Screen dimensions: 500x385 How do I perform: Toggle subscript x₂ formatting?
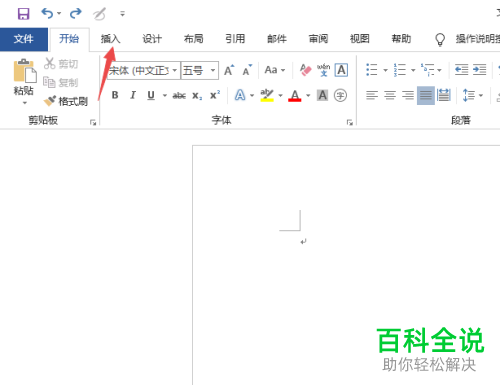(x=197, y=96)
